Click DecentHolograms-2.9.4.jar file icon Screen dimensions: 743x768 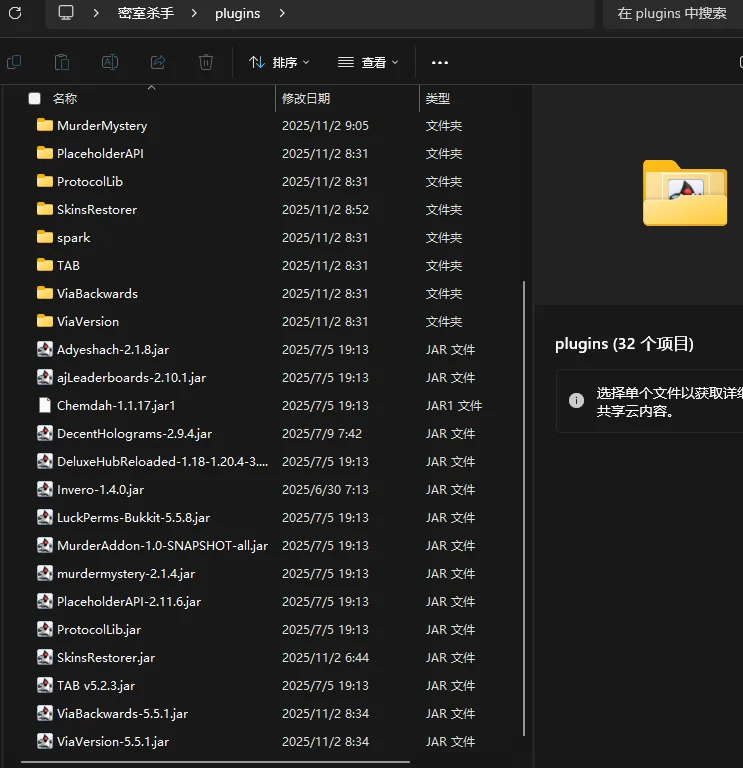[x=45, y=433]
